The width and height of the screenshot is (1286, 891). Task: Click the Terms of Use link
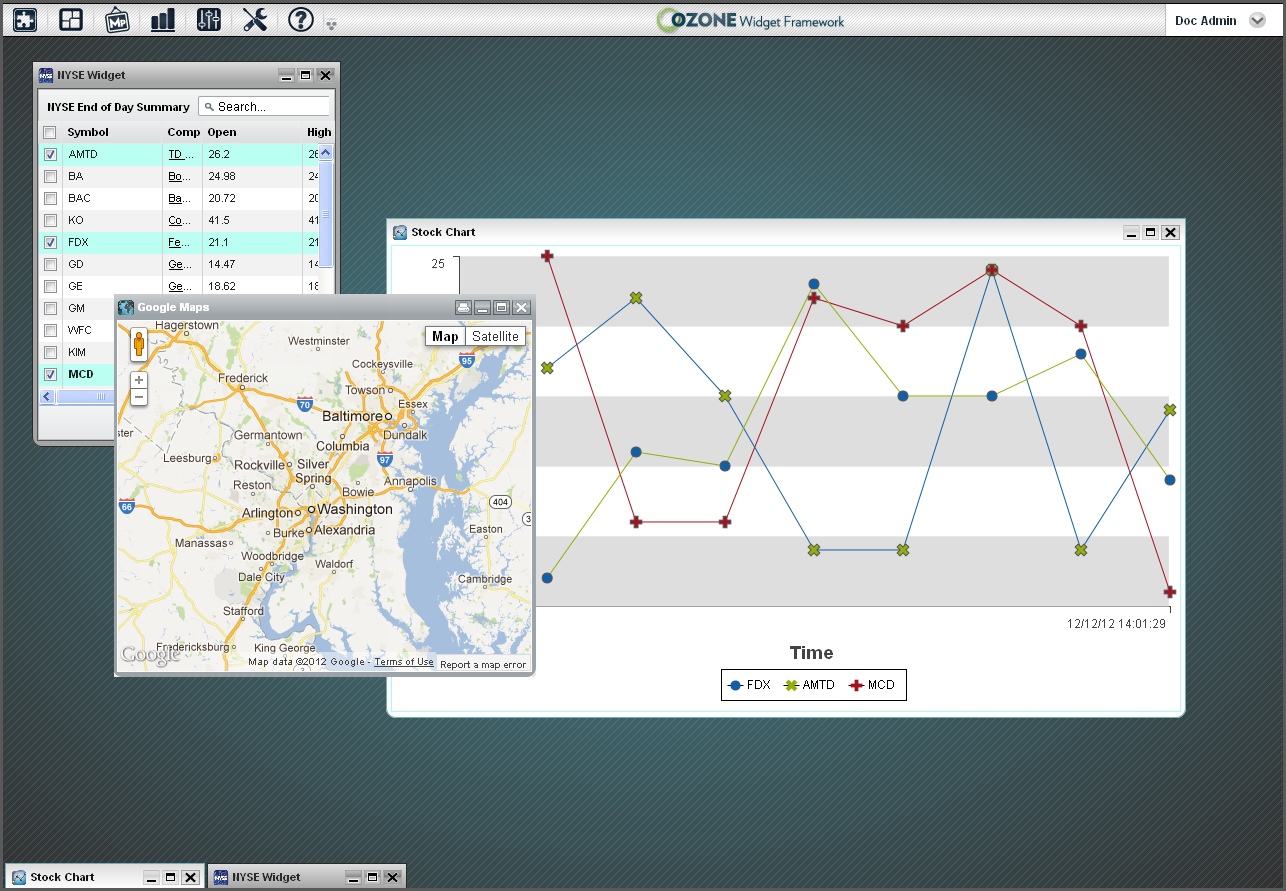404,662
